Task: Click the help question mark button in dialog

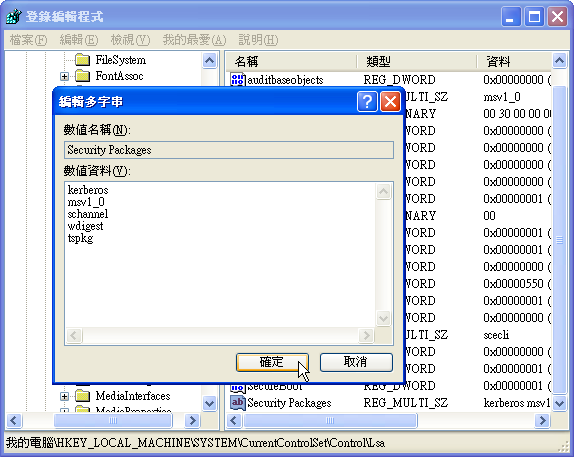Action: pos(367,101)
